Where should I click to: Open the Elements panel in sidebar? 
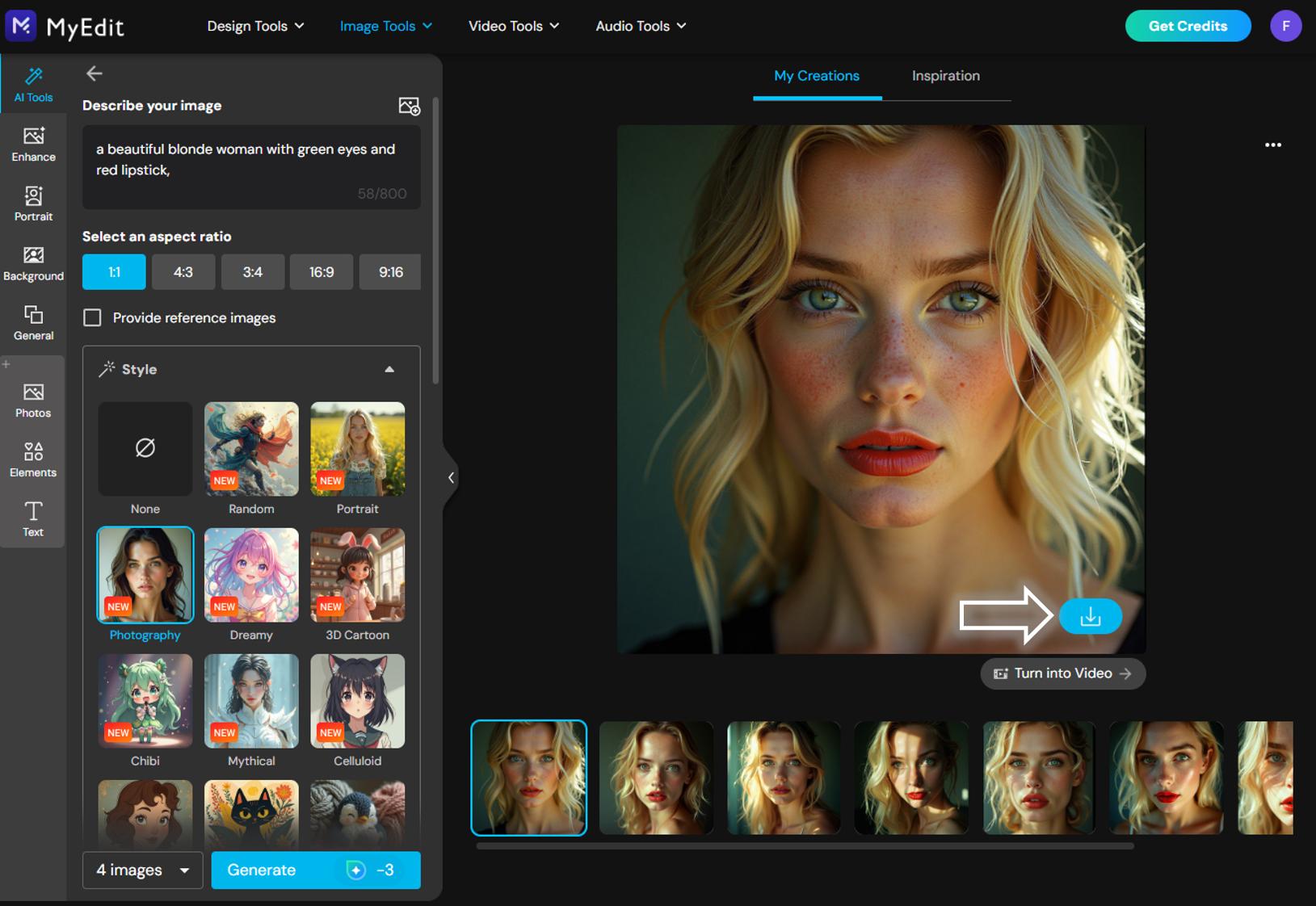[x=33, y=459]
